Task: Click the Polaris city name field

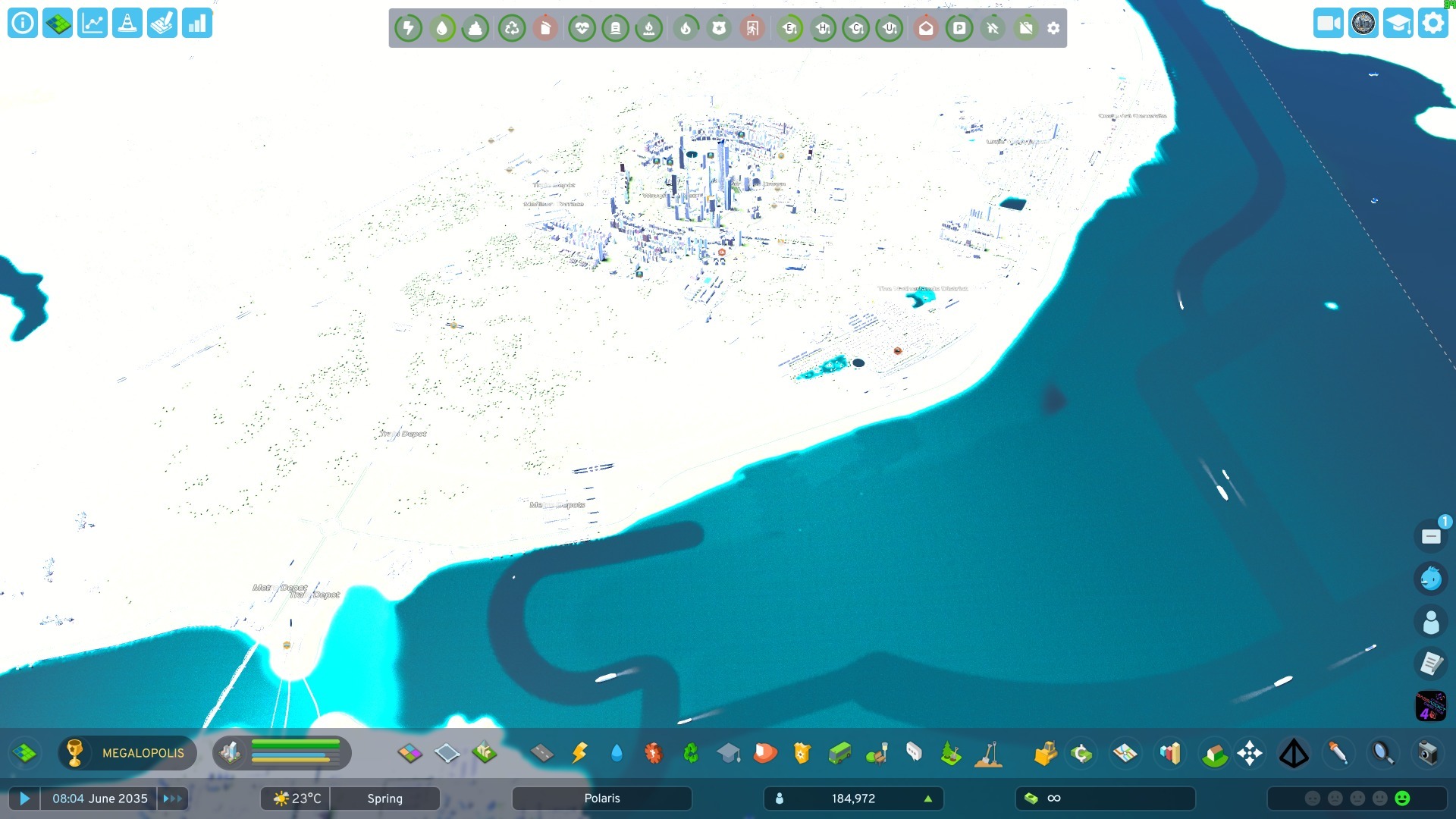Action: [601, 799]
